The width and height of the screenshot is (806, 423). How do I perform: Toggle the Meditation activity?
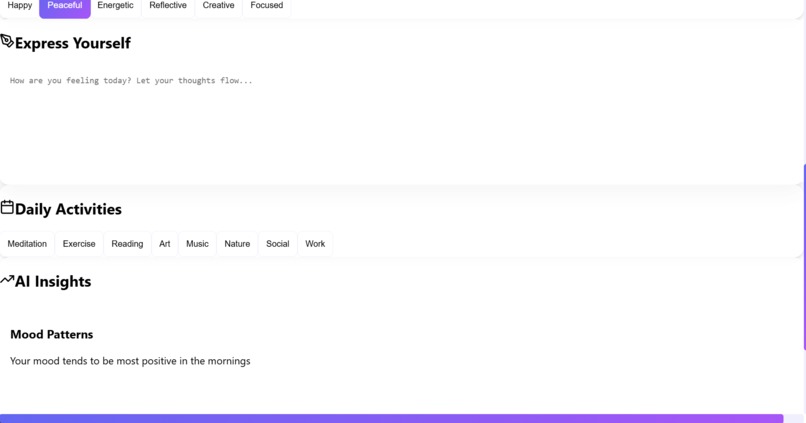[x=27, y=244]
